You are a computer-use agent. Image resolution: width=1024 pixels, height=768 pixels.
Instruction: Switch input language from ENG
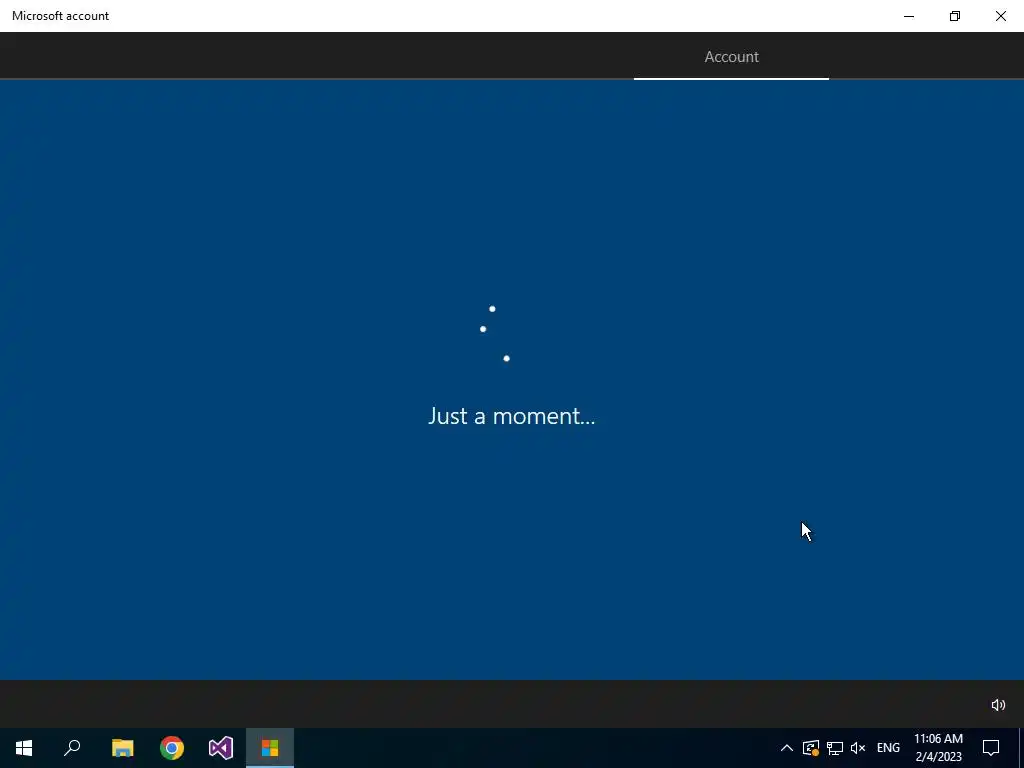click(888, 748)
